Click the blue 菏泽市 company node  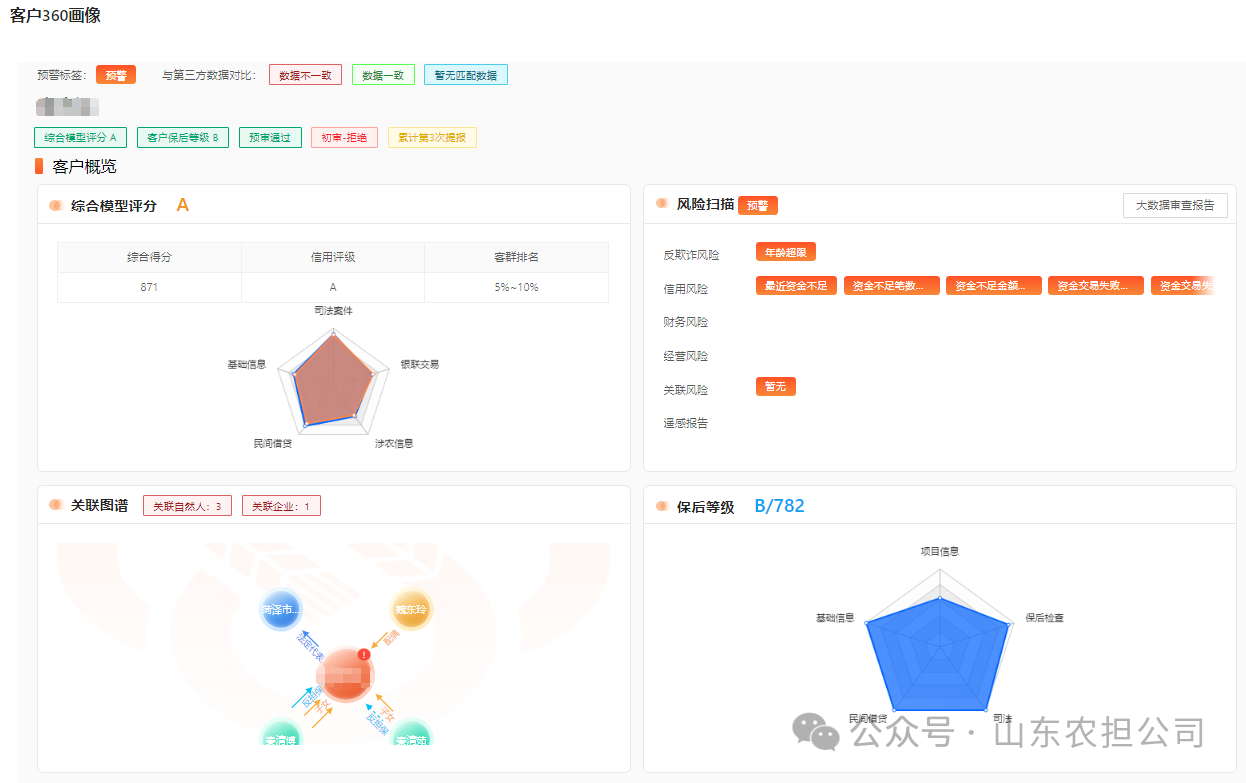280,609
